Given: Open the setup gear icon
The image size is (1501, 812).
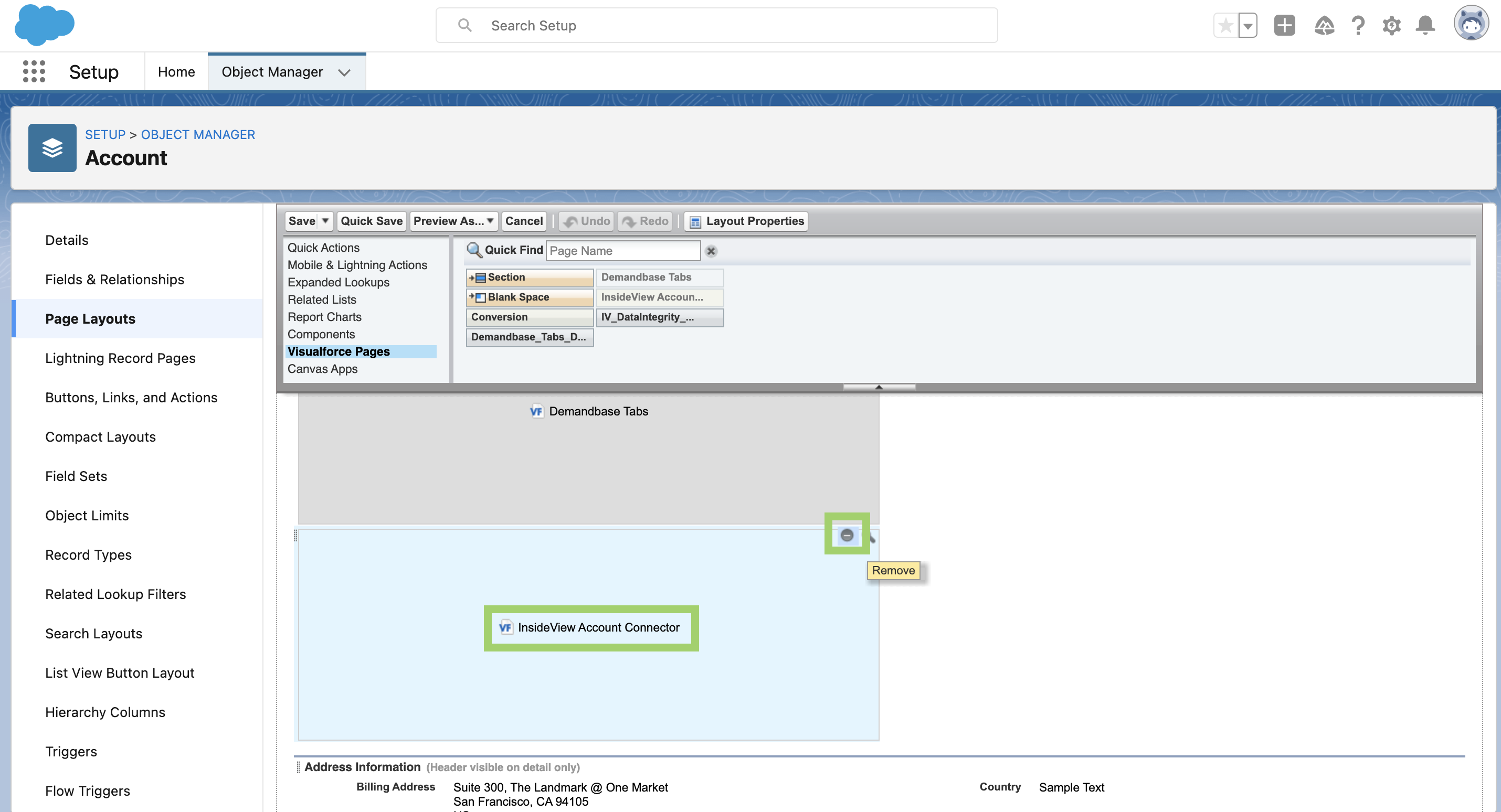Looking at the screenshot, I should (1391, 26).
